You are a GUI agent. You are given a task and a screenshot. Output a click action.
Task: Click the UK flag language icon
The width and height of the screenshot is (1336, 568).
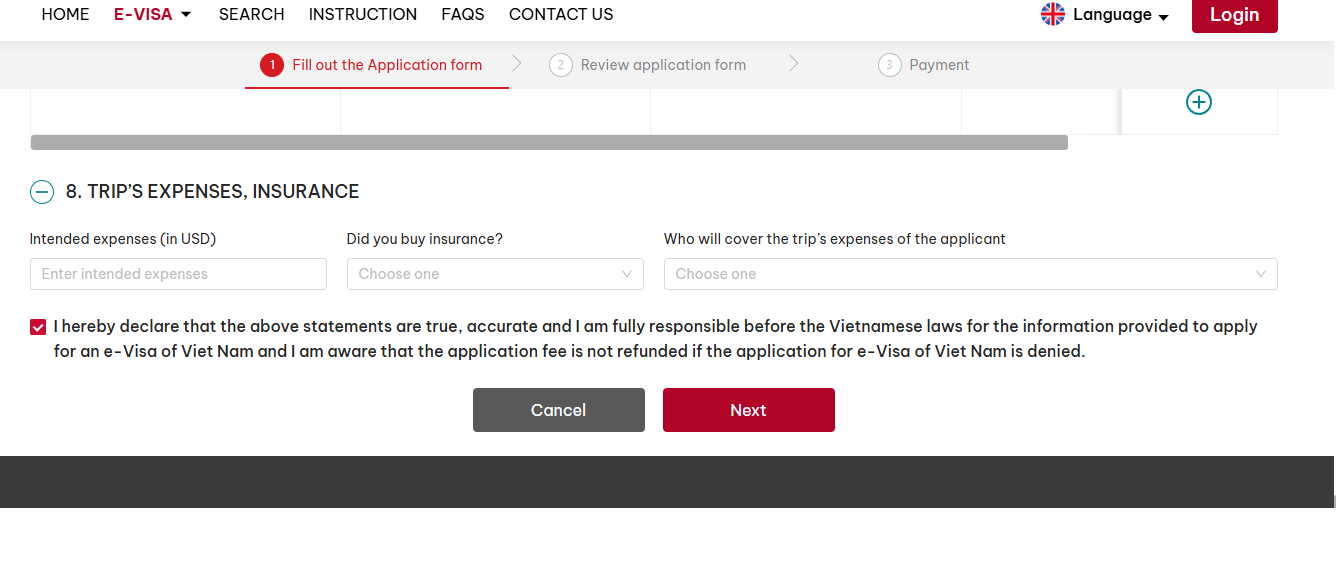[1053, 14]
